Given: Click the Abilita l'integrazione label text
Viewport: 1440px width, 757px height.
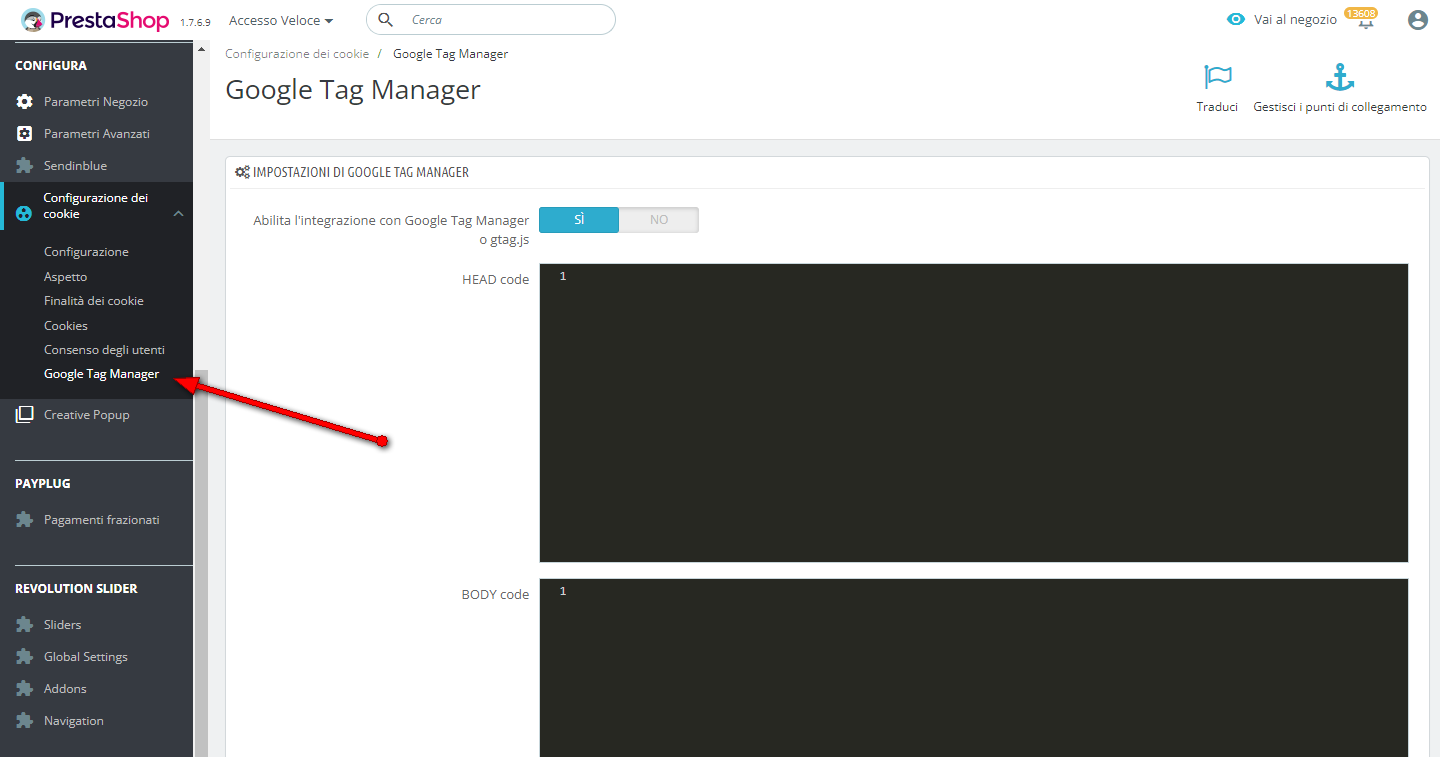Looking at the screenshot, I should [x=391, y=230].
